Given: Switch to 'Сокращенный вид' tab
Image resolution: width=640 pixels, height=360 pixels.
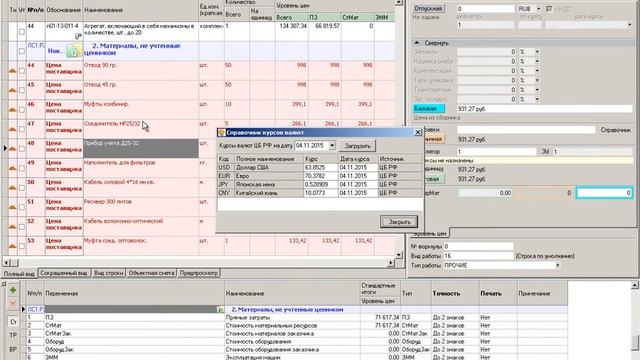Looking at the screenshot, I should coord(64,273).
